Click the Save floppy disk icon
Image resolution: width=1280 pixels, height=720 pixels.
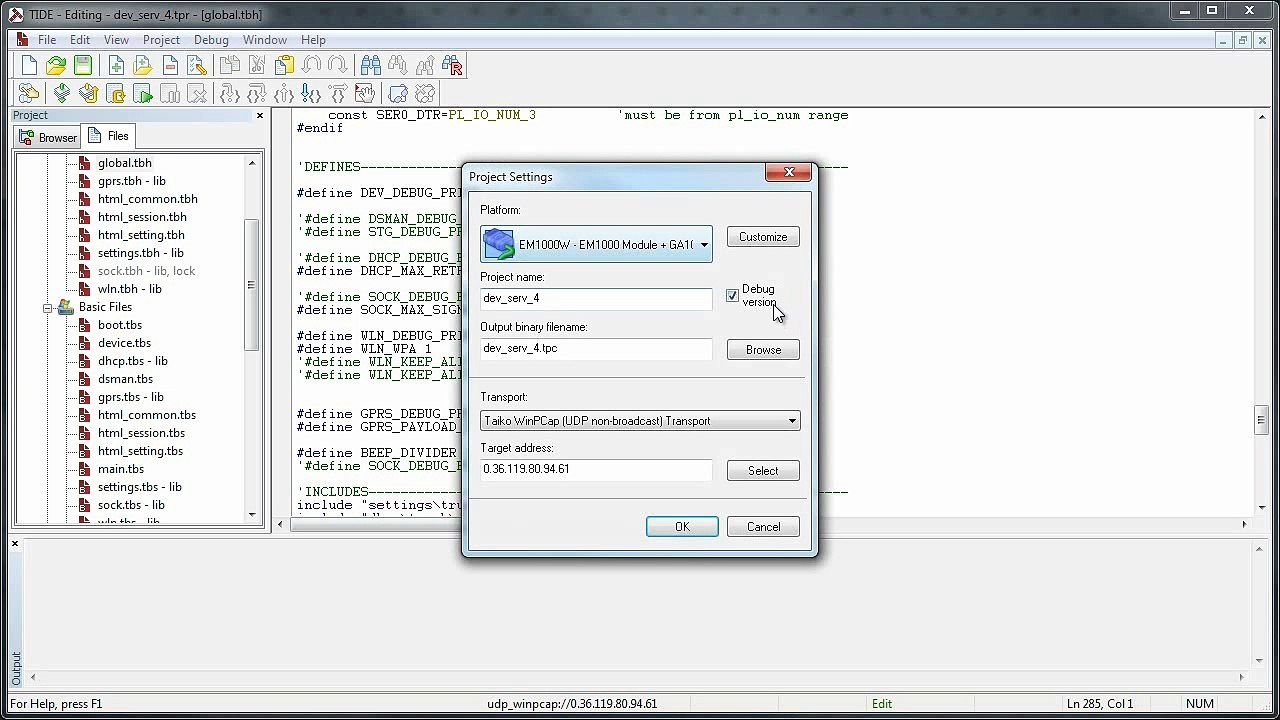point(83,66)
